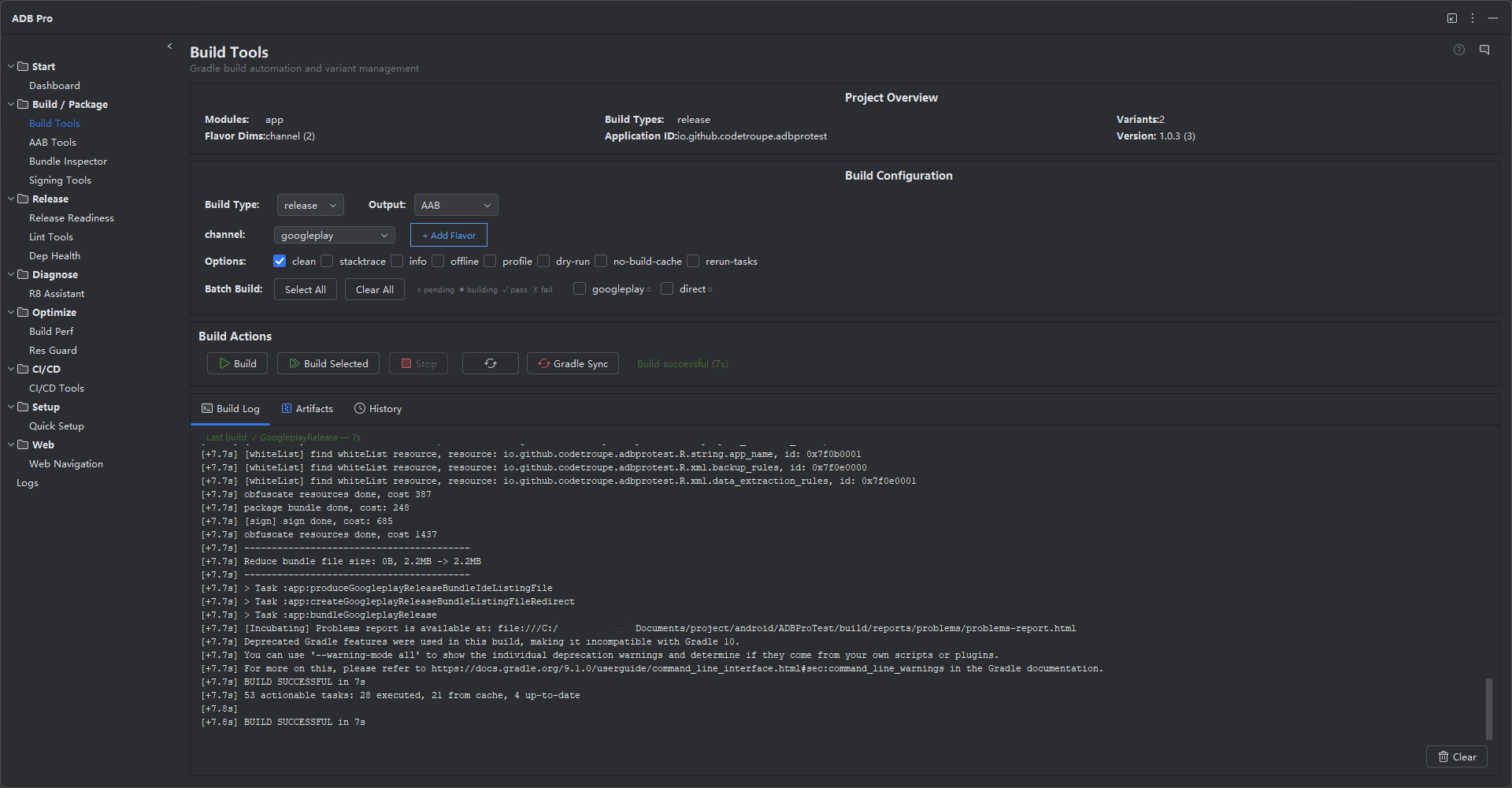Enable the rerun-tasks checkbox
1512x788 pixels.
[x=693, y=261]
